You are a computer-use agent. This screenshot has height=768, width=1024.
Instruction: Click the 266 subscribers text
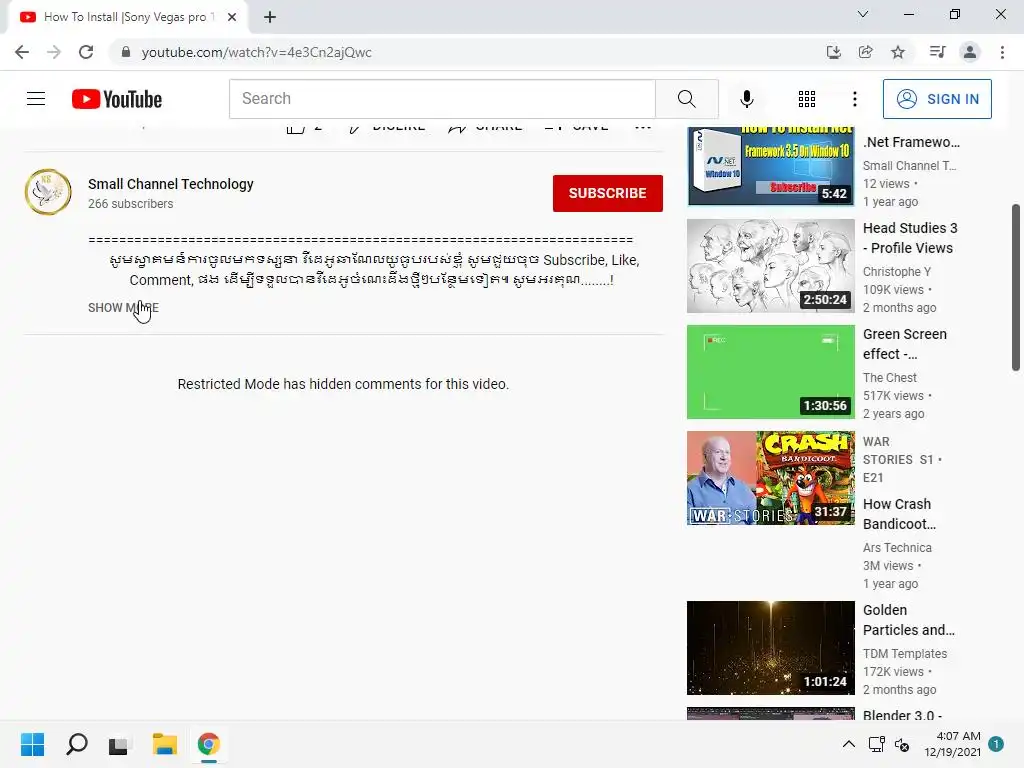(131, 204)
